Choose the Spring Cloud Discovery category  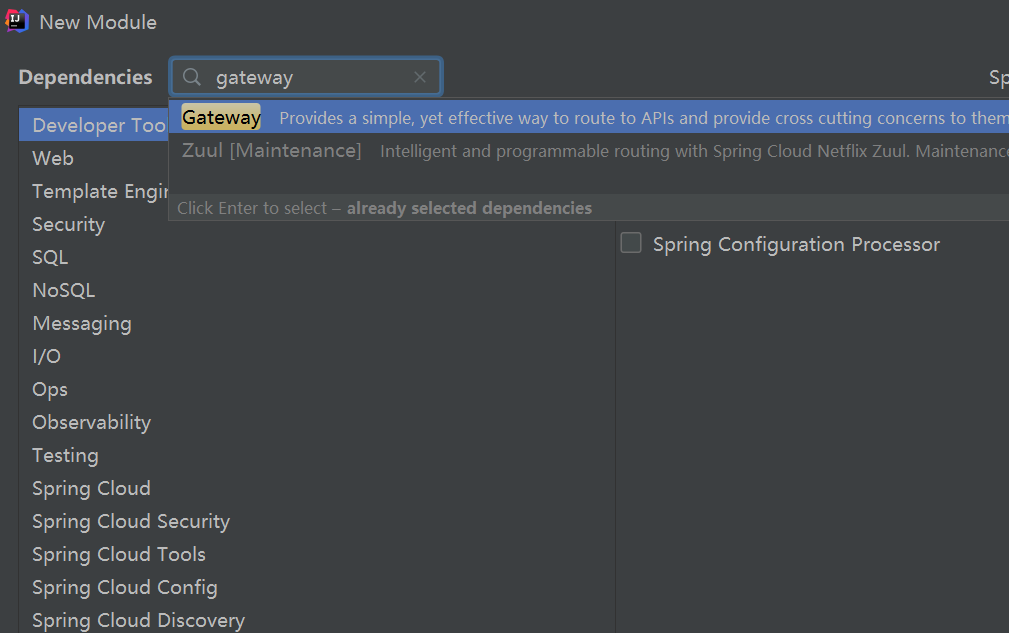click(x=138, y=621)
